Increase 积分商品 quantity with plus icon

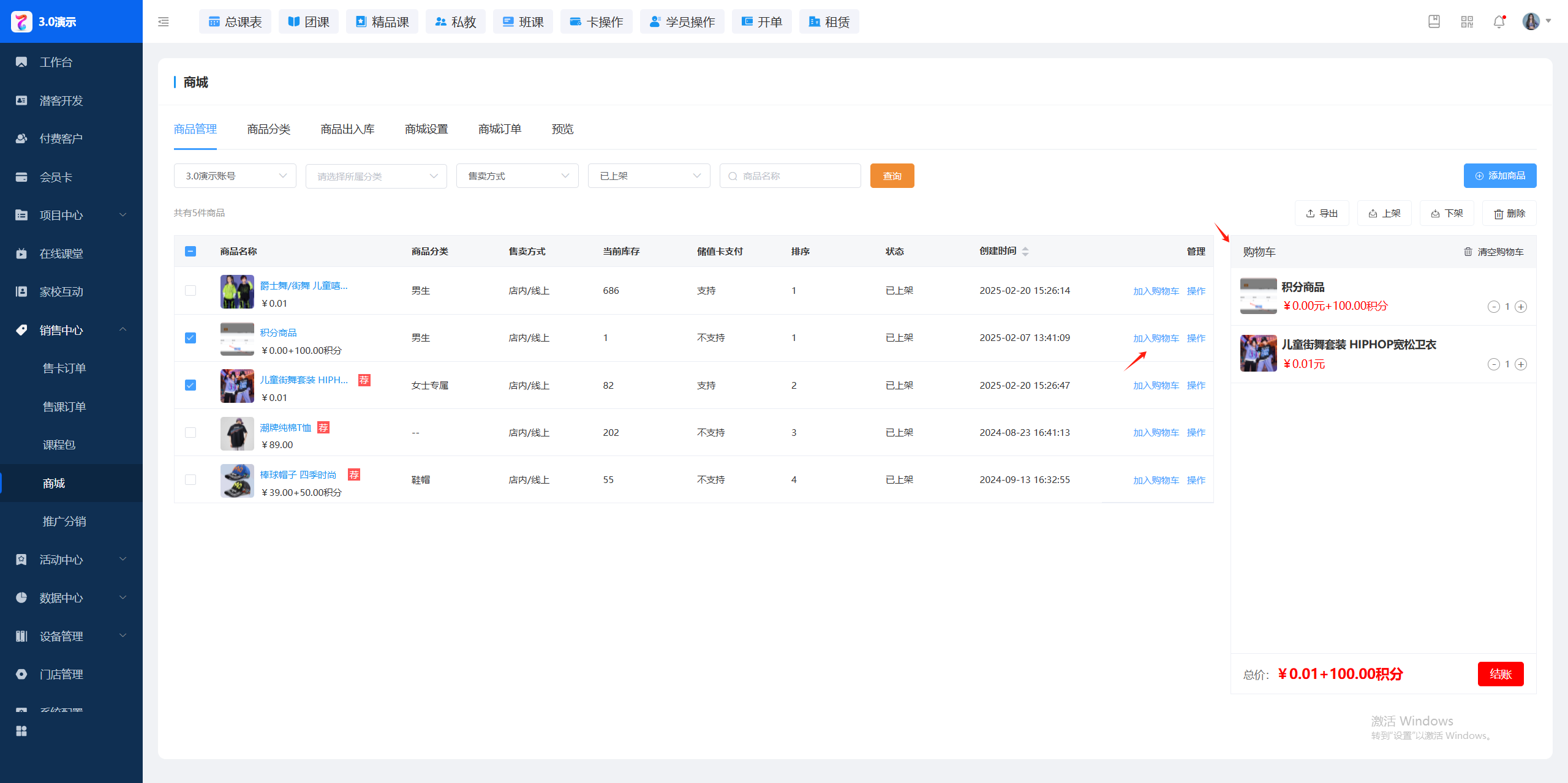1521,307
